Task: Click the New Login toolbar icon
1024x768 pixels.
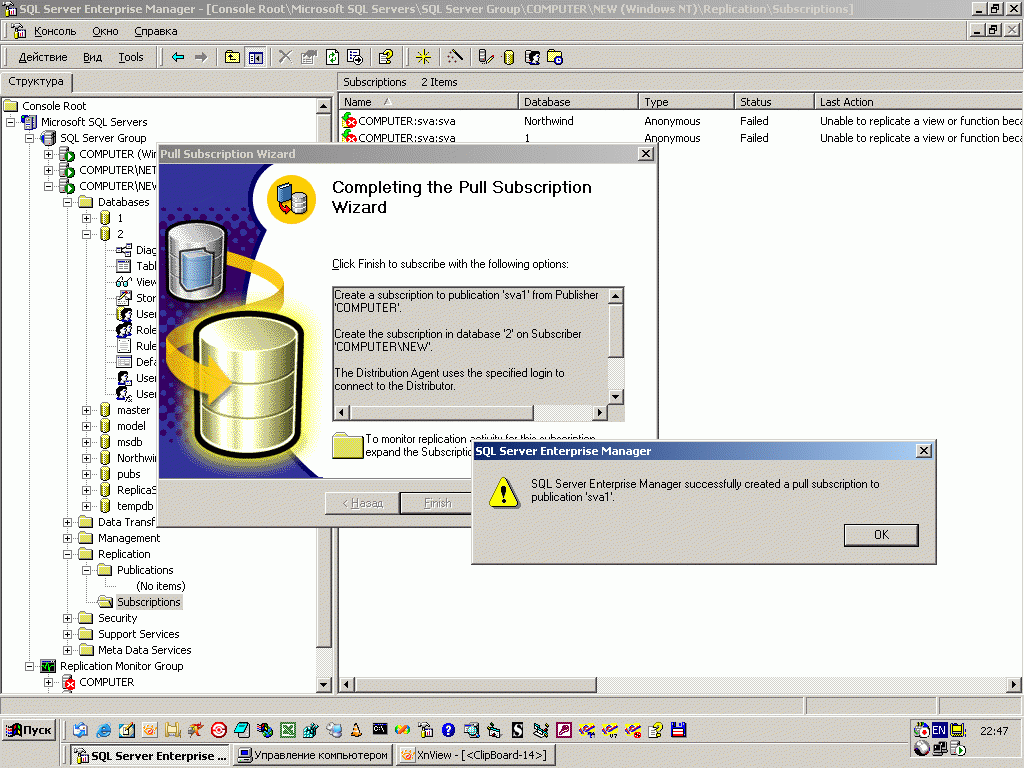Action: tap(532, 57)
